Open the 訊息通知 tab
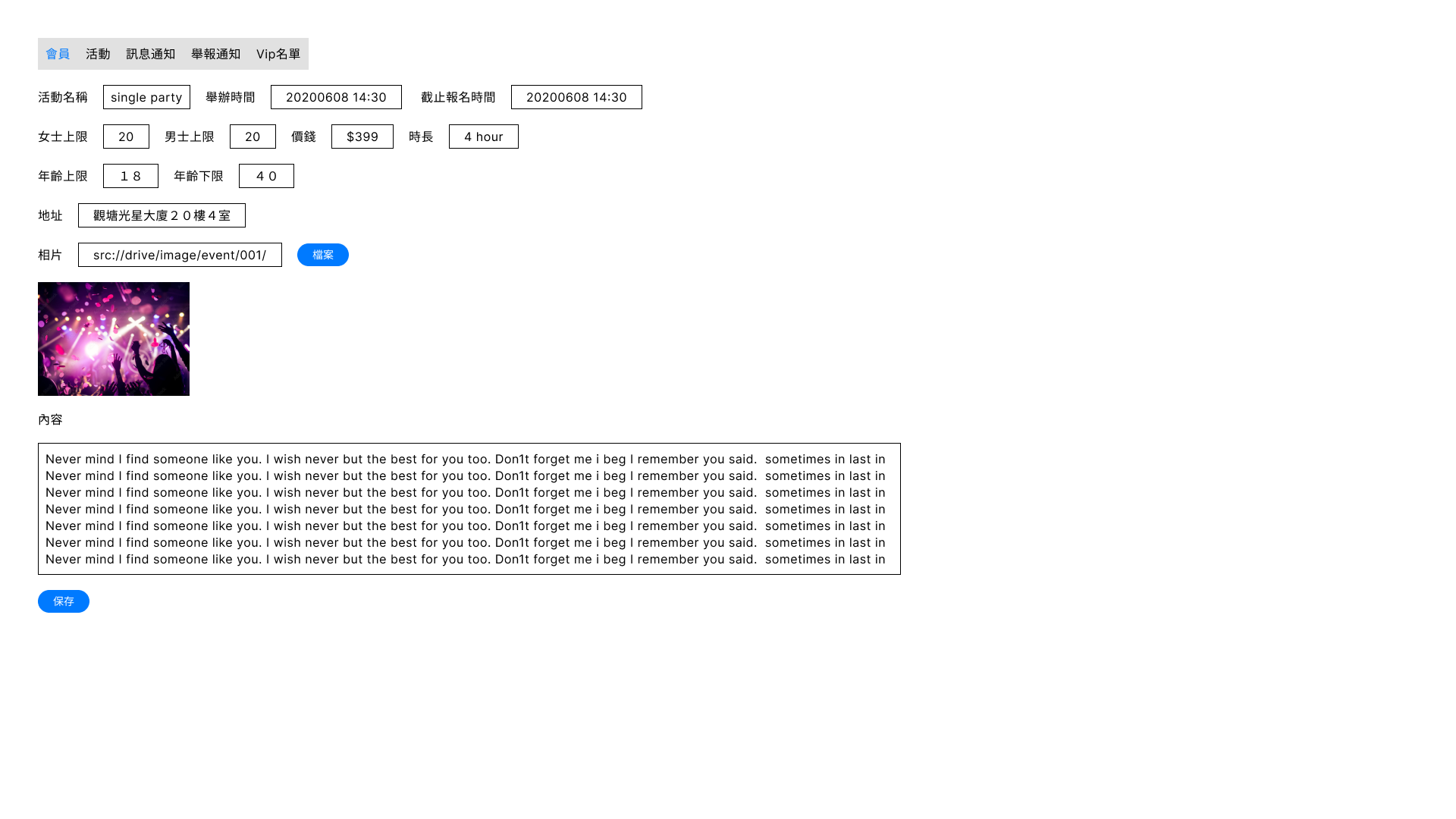Screen dimensions: 1456x819 150,54
